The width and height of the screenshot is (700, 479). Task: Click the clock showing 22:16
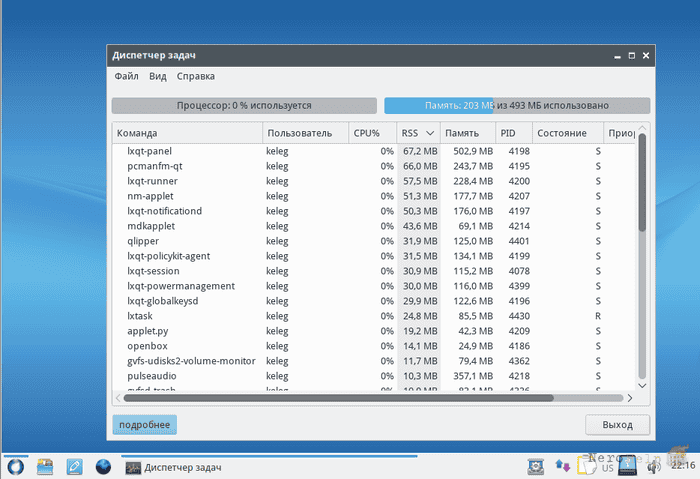683,466
